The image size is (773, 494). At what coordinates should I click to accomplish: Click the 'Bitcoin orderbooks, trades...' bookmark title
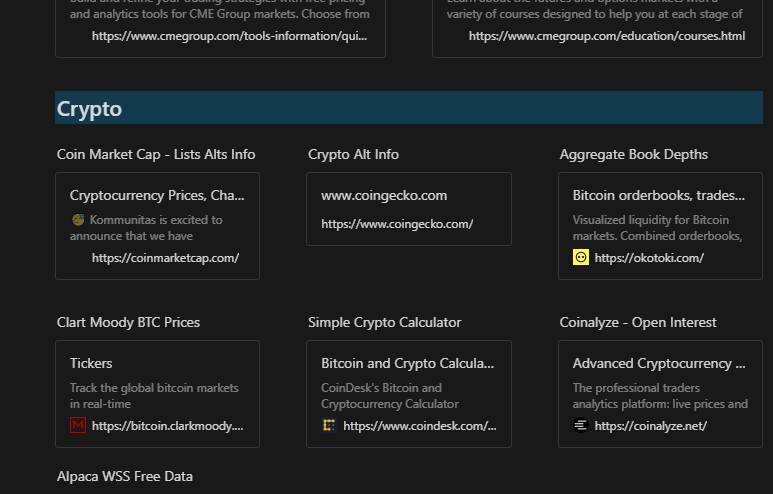click(x=659, y=196)
